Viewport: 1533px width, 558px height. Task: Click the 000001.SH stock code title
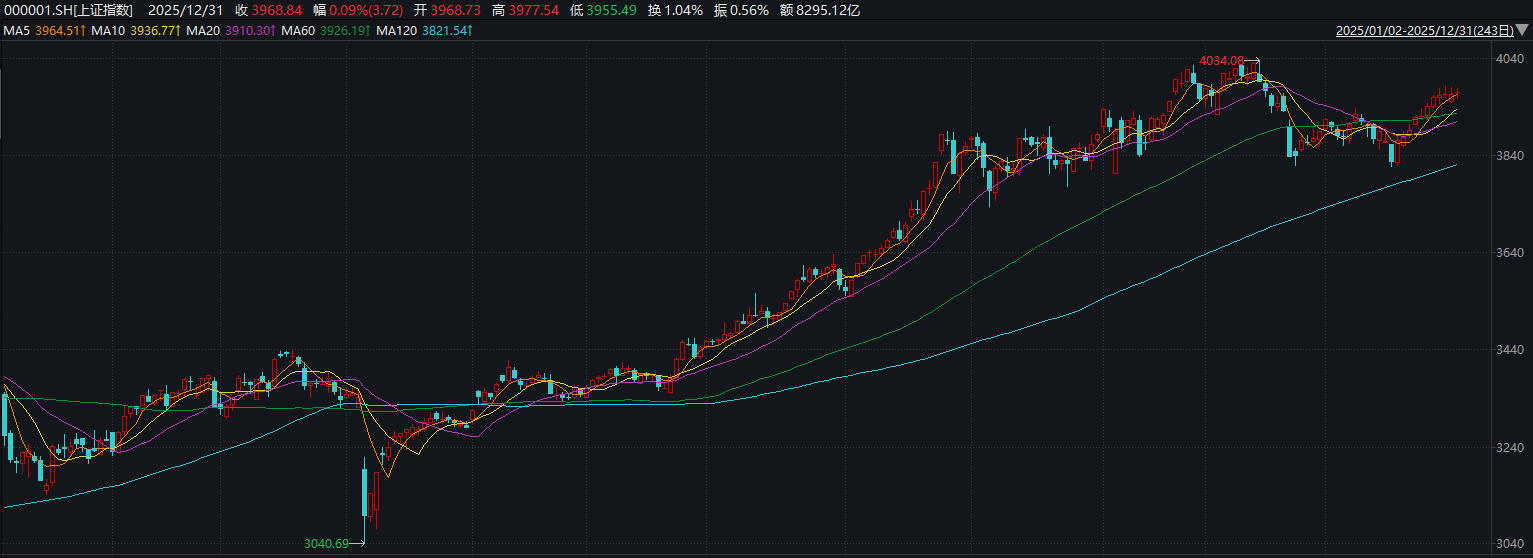(x=68, y=10)
